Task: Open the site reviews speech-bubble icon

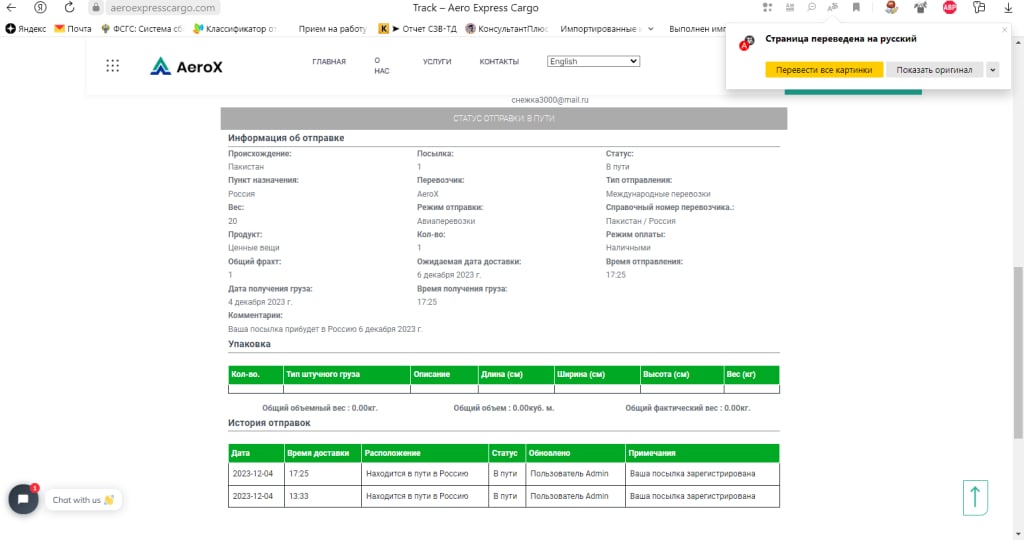Action: [812, 7]
